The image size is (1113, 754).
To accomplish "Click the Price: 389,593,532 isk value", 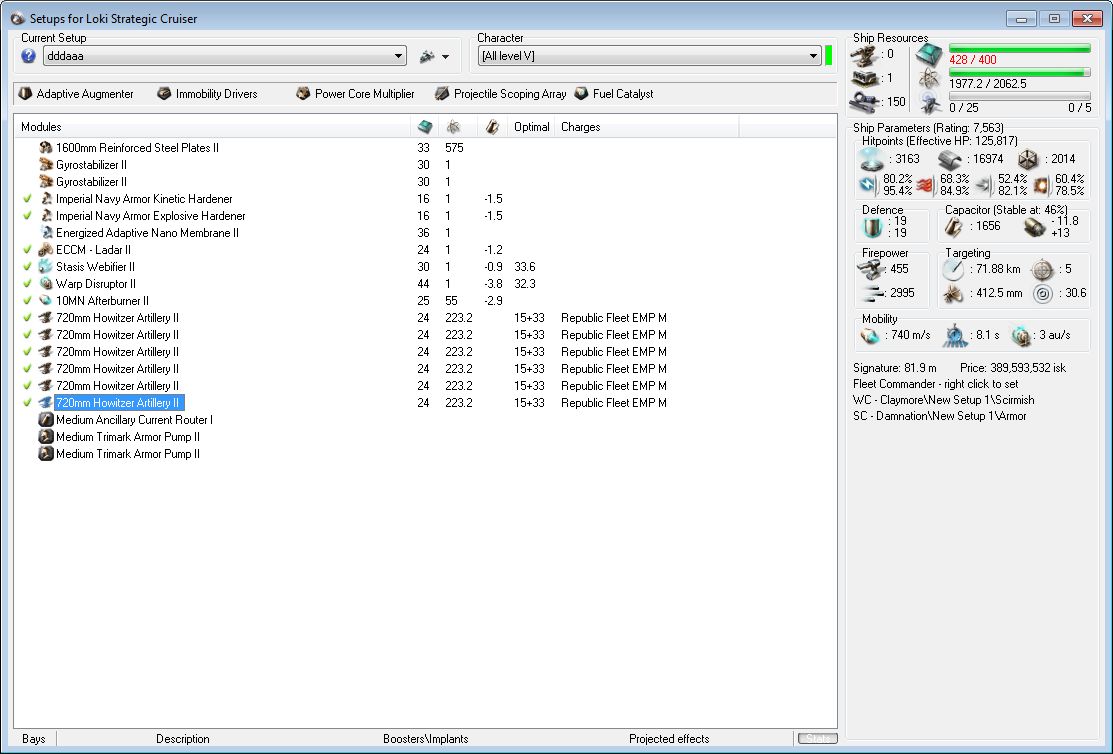I will pos(1013,368).
